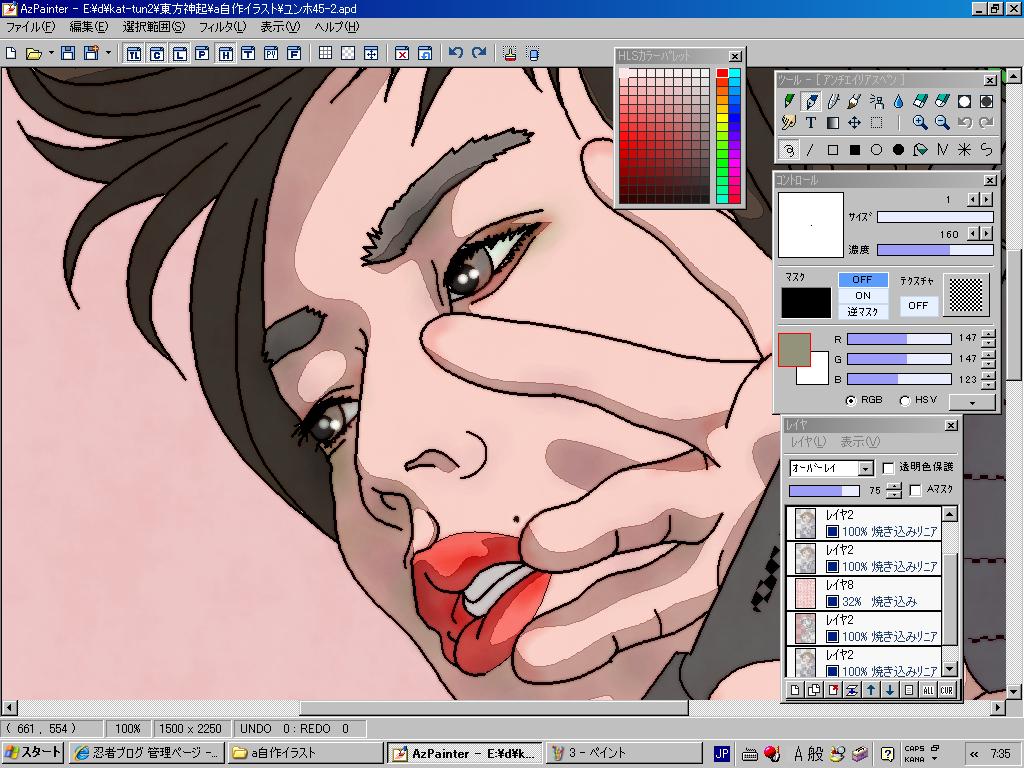This screenshot has width=1024, height=768.
Task: Click the スタート start button
Action: click(33, 752)
